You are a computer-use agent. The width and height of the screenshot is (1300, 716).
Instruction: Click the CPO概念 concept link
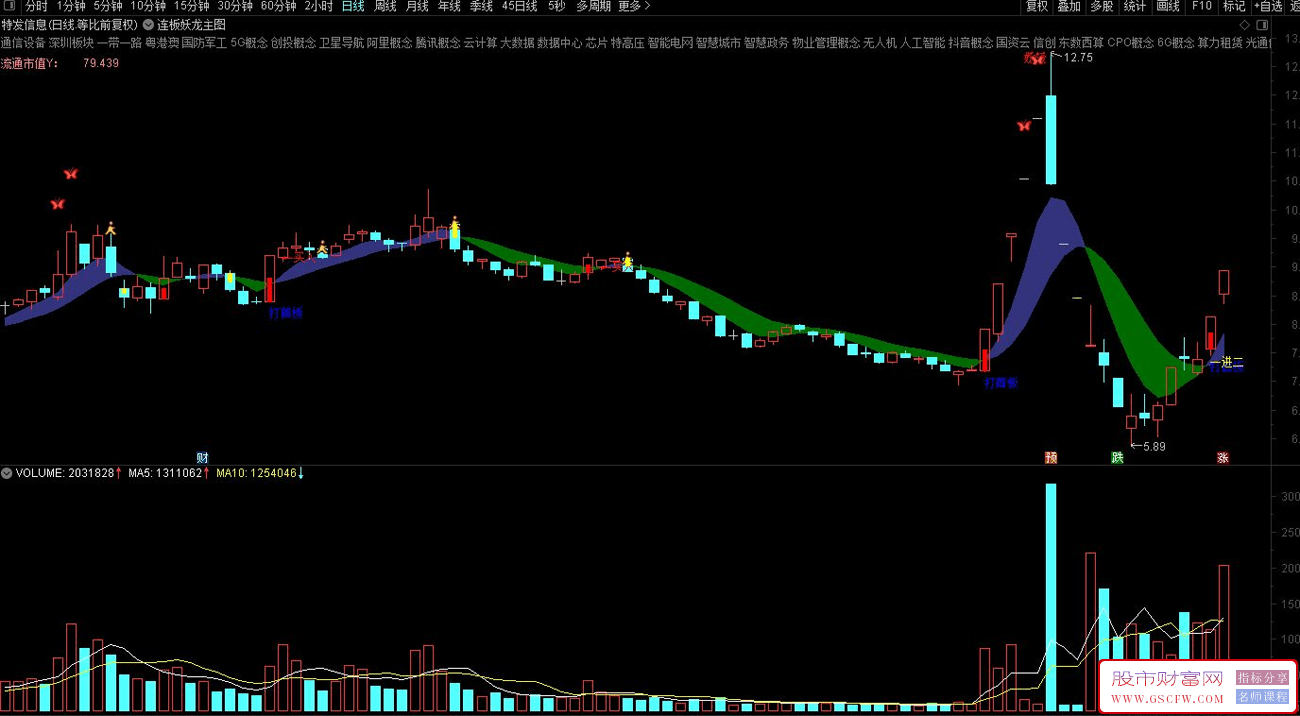pos(1130,43)
